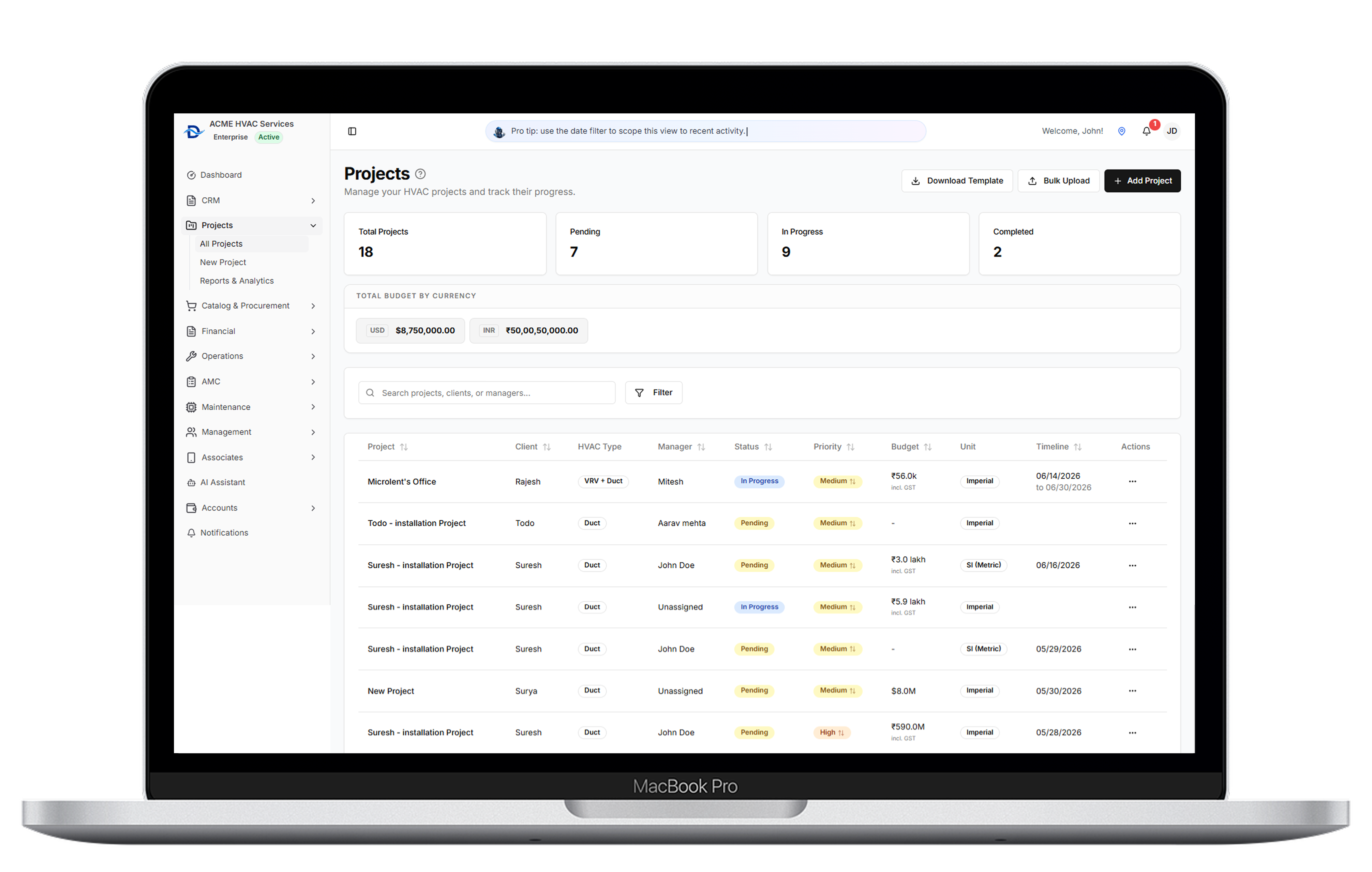
Task: Click the INR ₹50,00,50,000.00 budget chip
Action: [x=529, y=331]
